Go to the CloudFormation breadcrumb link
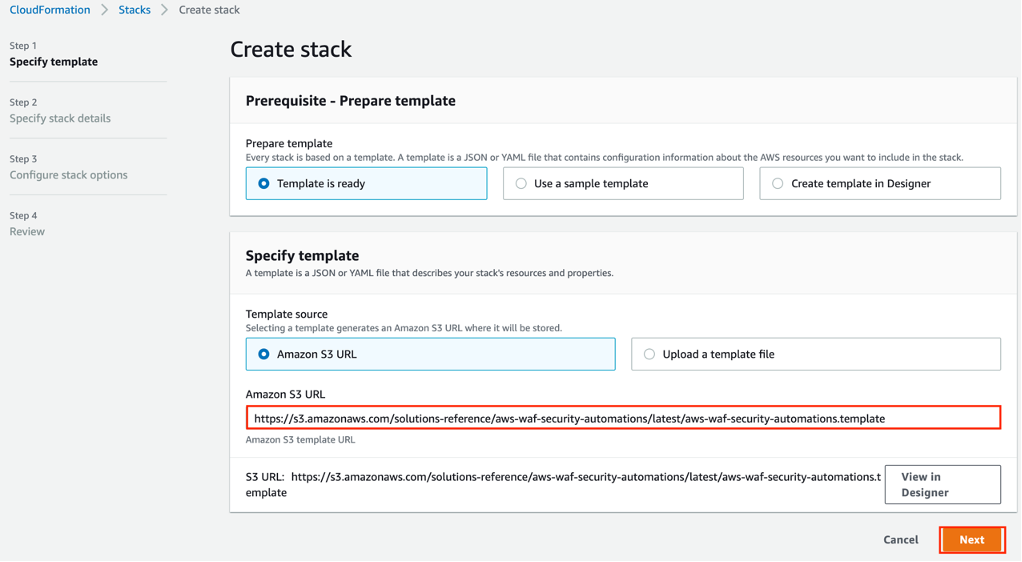This screenshot has height=562, width=1022. pos(50,10)
